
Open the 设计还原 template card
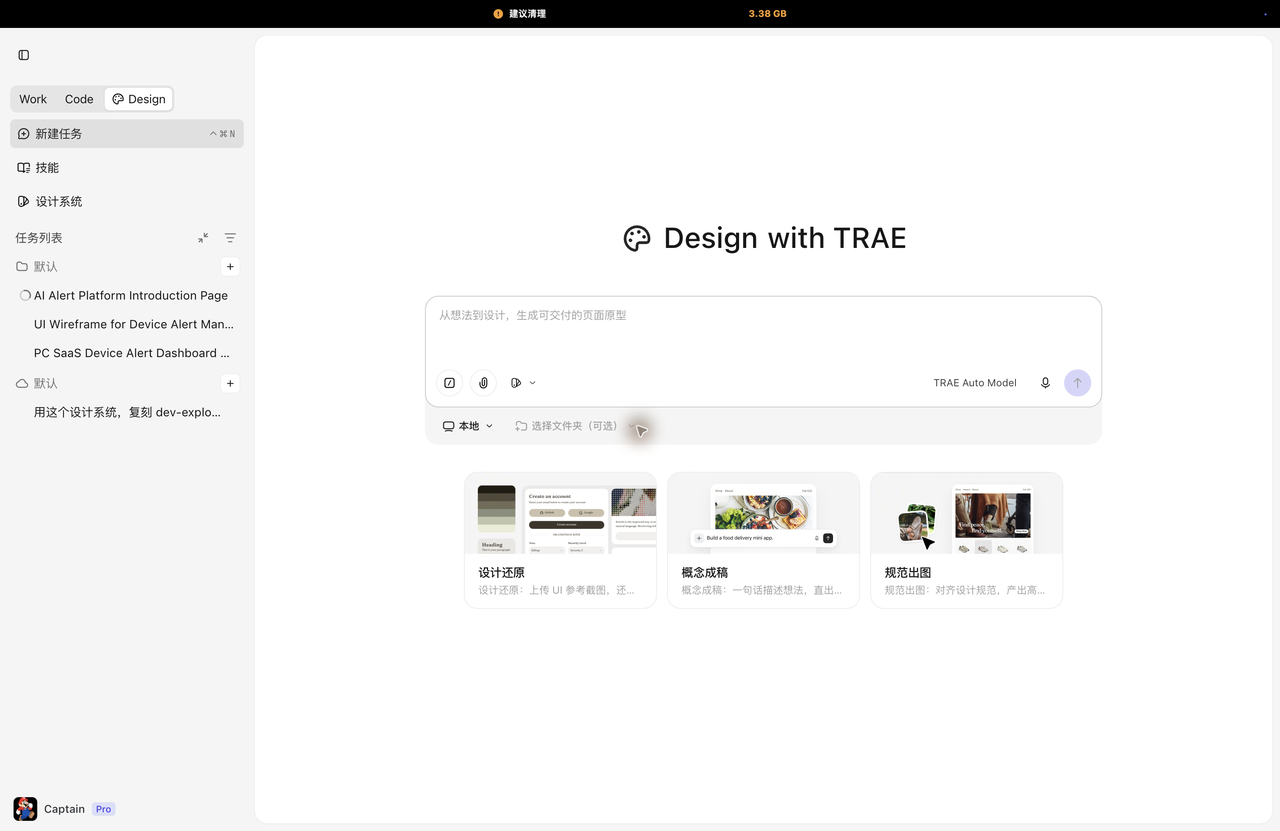(560, 540)
